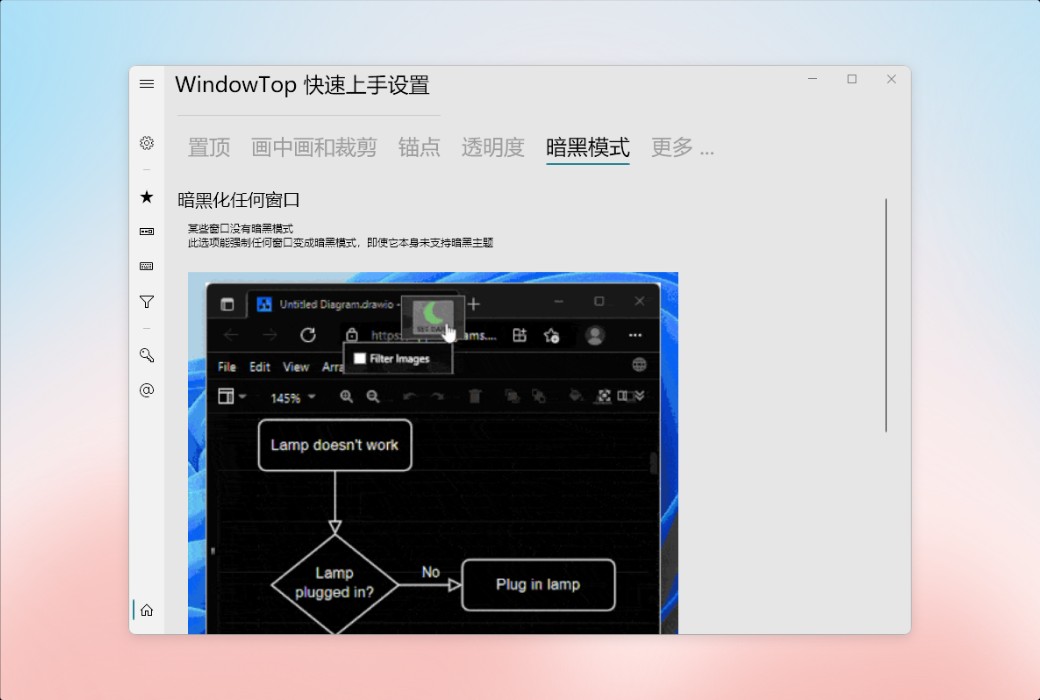Select the 暗黑模式 tab
The width and height of the screenshot is (1040, 700).
click(588, 147)
